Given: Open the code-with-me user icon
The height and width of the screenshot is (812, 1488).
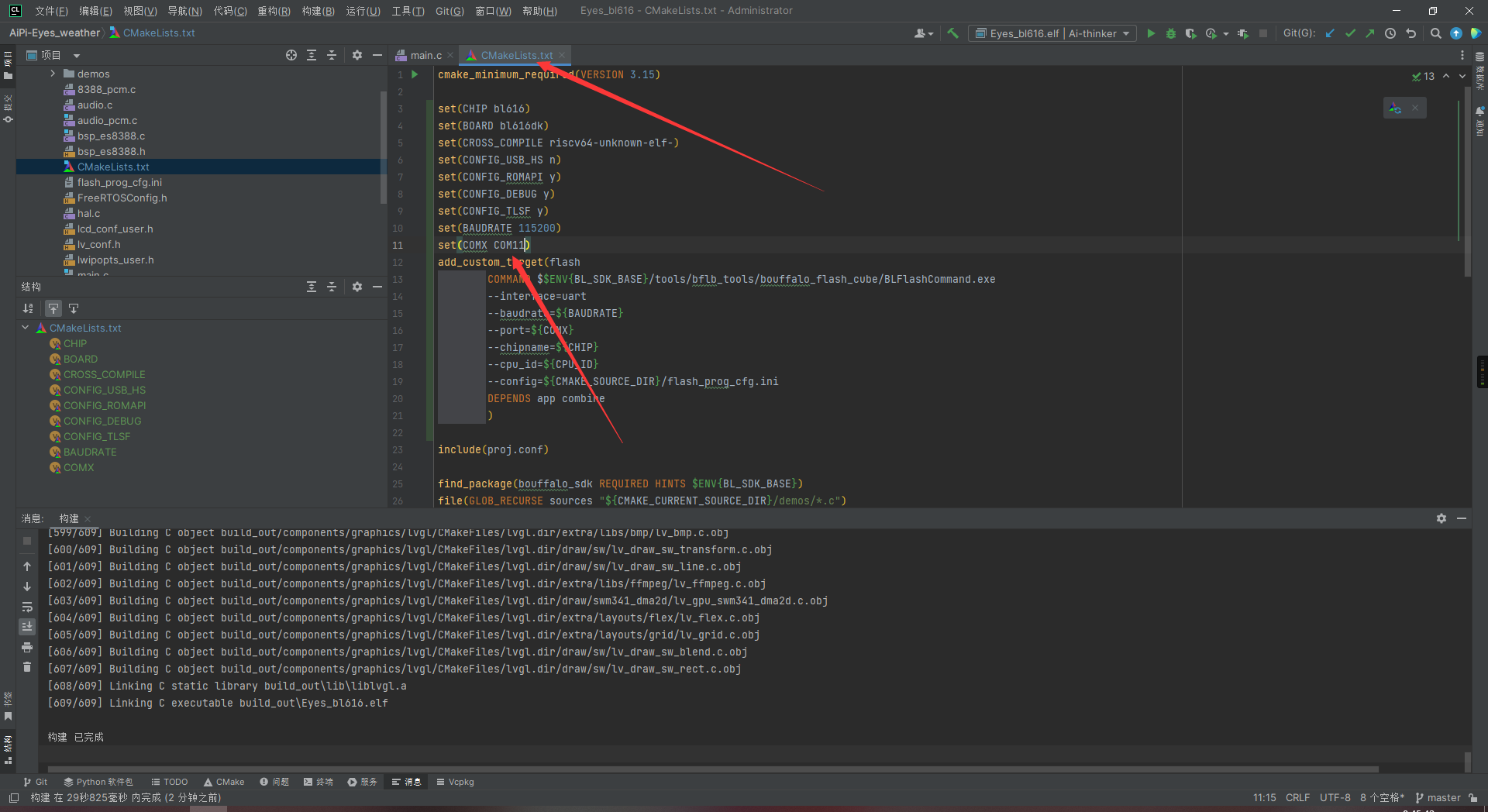Looking at the screenshot, I should 921,33.
